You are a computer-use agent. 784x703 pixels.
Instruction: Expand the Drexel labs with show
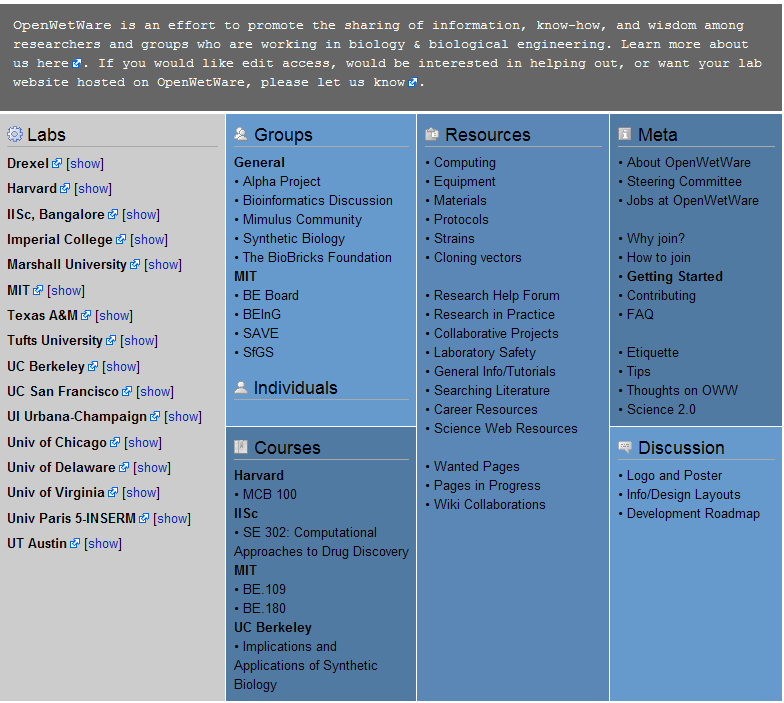pyautogui.click(x=85, y=163)
